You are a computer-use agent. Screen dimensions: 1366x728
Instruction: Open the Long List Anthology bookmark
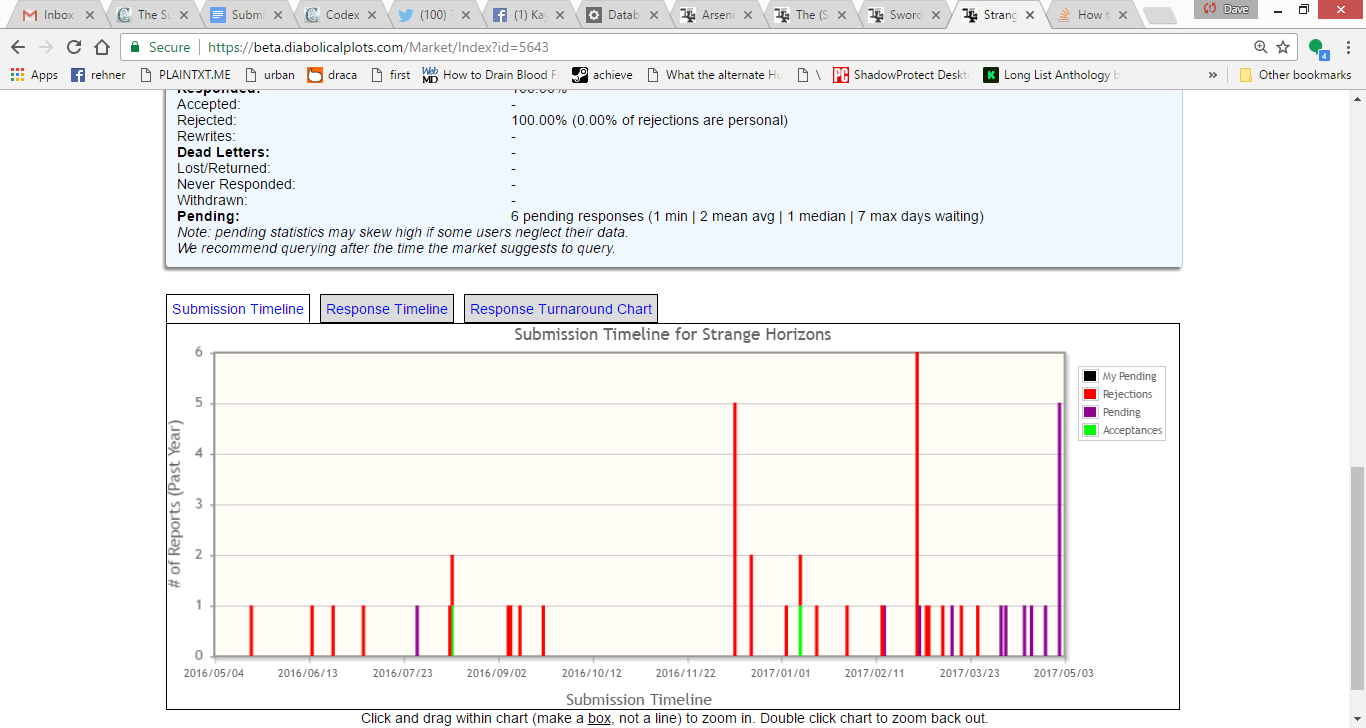click(x=1051, y=75)
